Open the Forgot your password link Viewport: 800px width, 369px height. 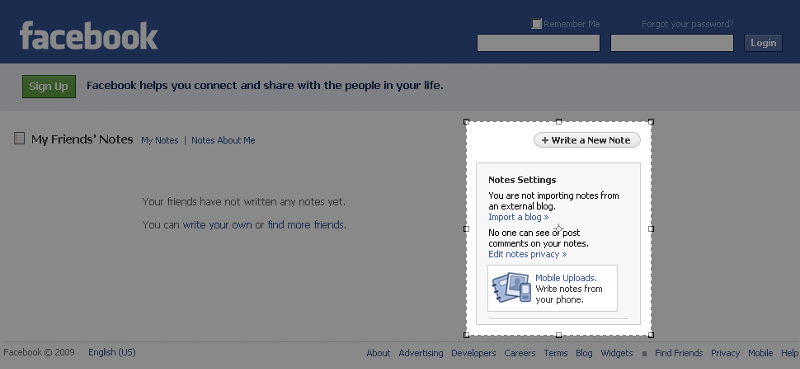coord(687,24)
